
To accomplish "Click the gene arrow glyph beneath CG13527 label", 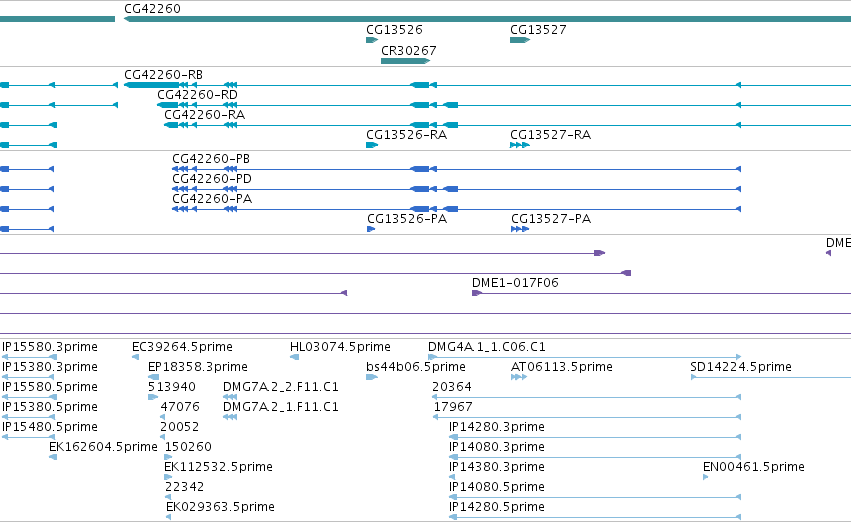I will pos(520,40).
